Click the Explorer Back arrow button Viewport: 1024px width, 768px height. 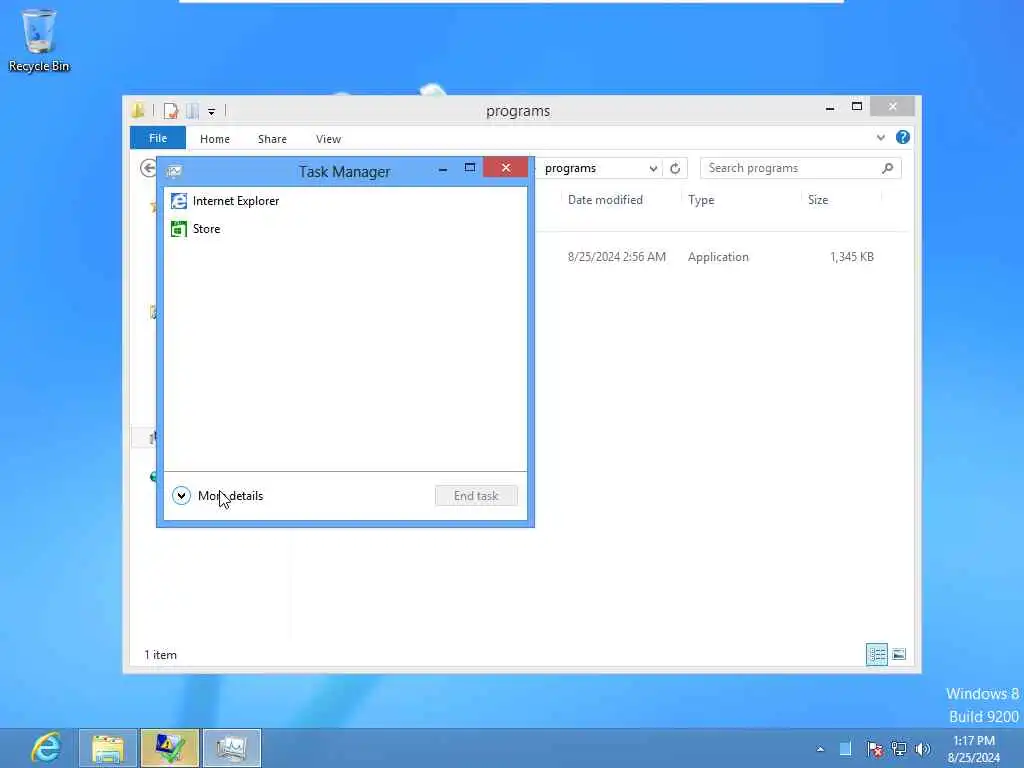(148, 168)
